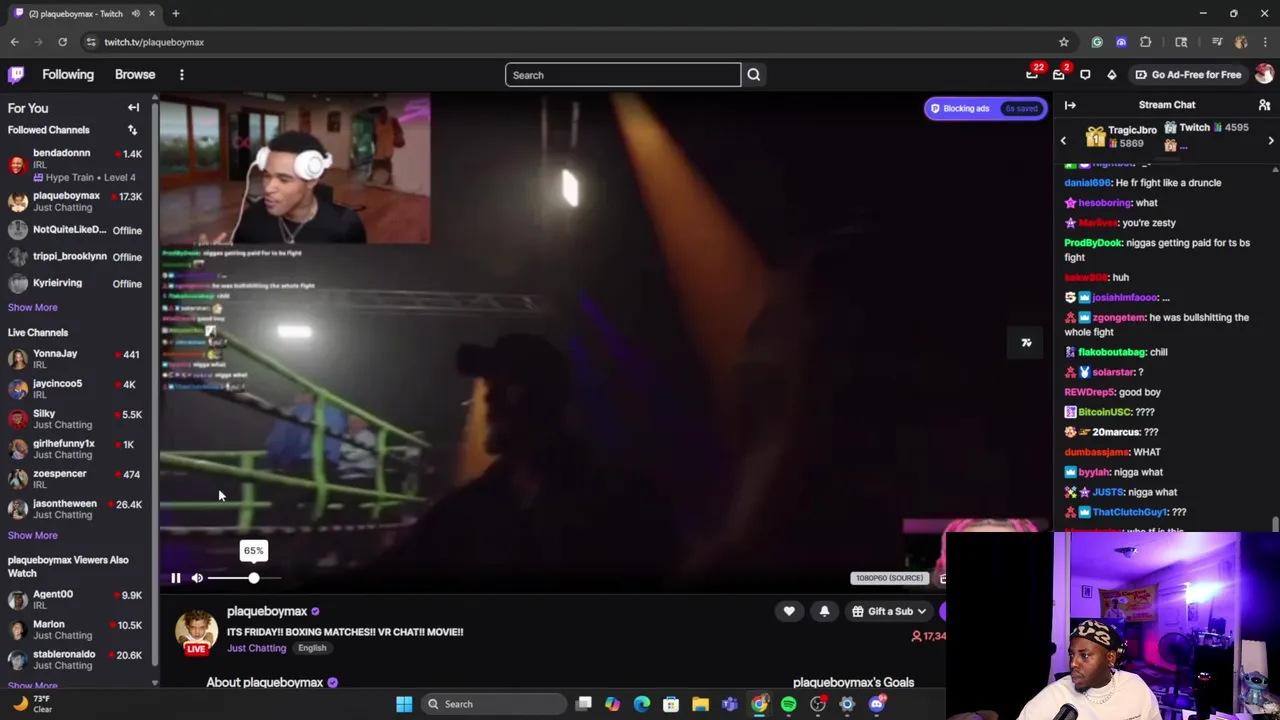Collapse Stream Chat with the arrow icon
Screen dimensions: 1280x720
click(1070, 105)
